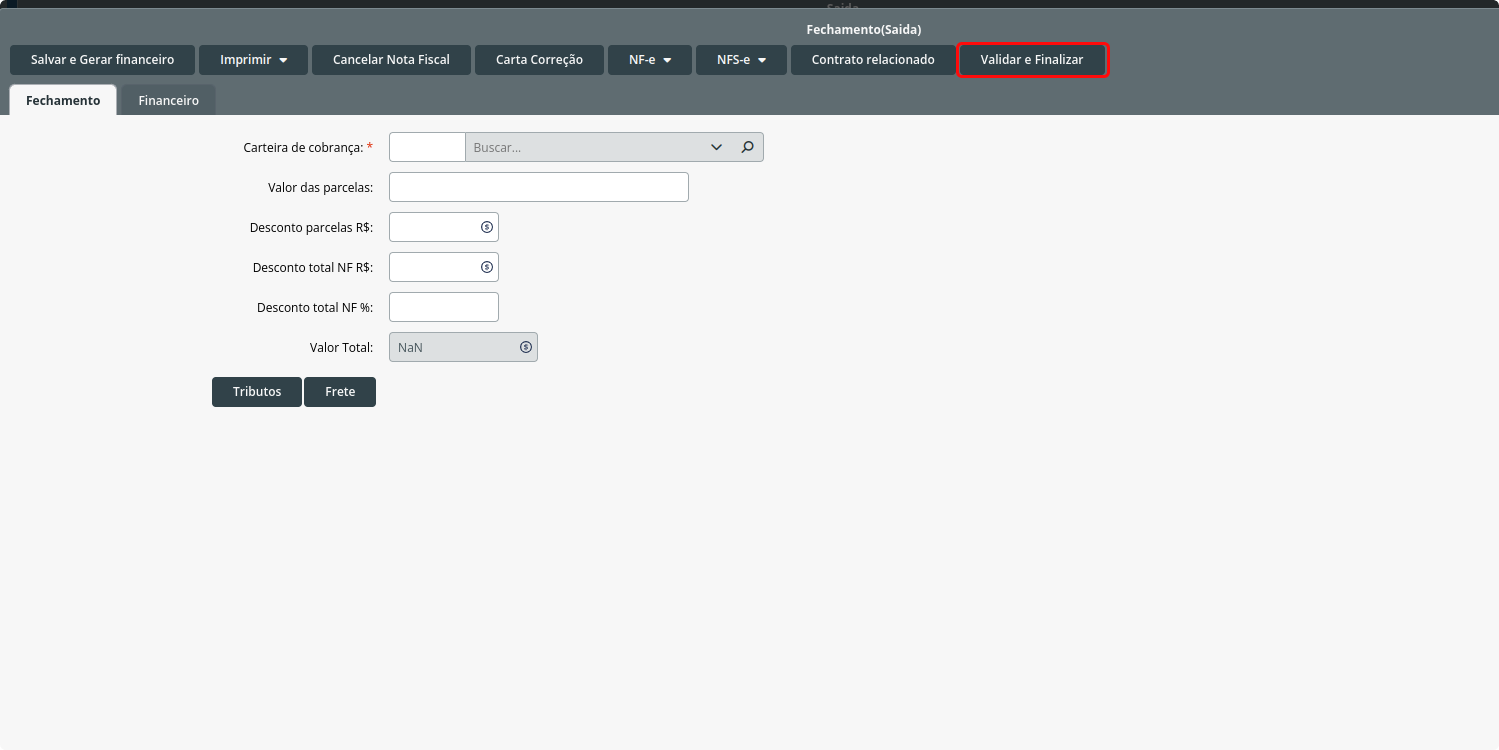Focus the Desconto total NF % field
The width and height of the screenshot is (1499, 750).
(x=444, y=307)
